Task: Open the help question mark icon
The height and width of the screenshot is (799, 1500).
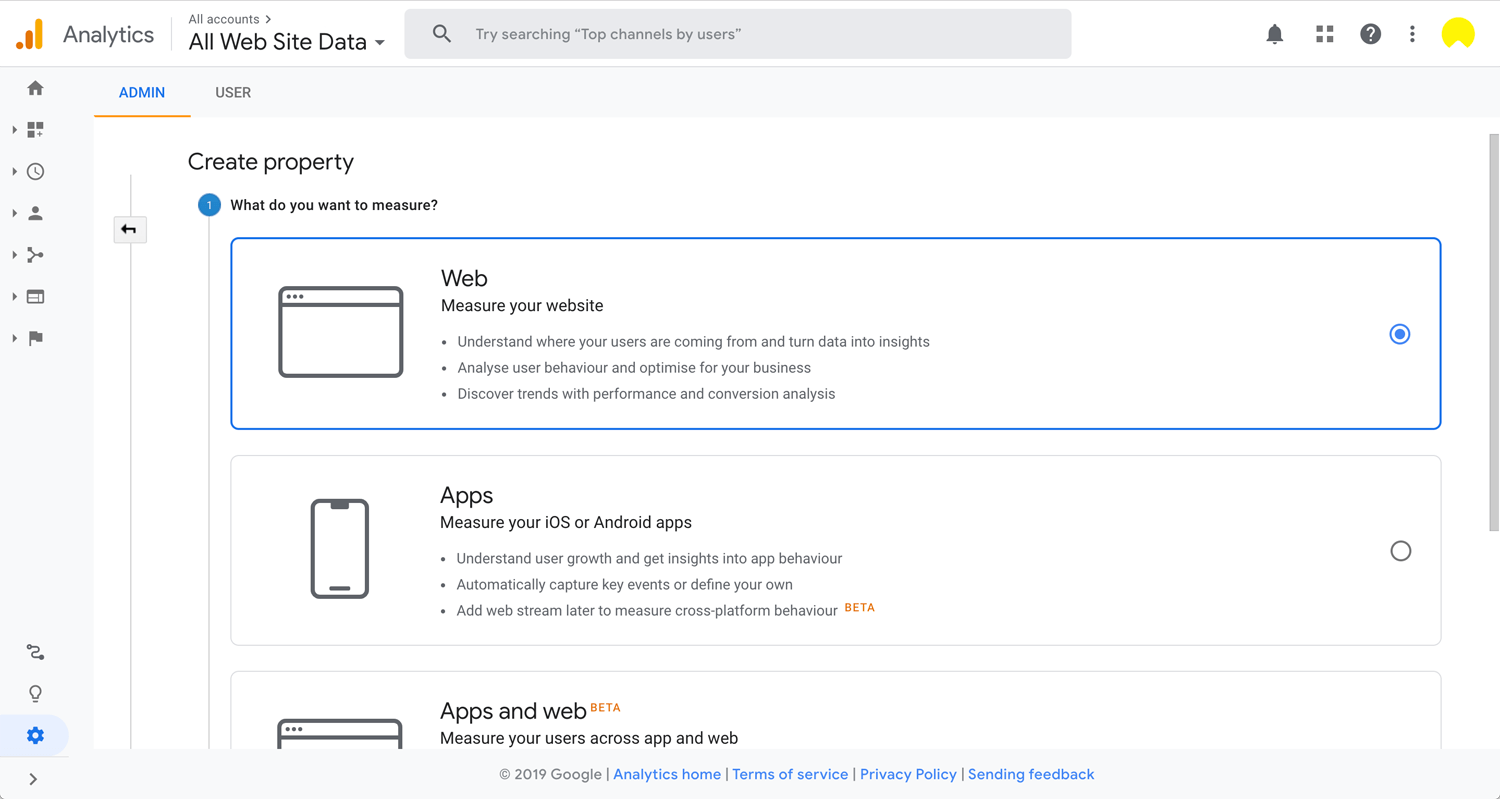Action: point(1371,34)
